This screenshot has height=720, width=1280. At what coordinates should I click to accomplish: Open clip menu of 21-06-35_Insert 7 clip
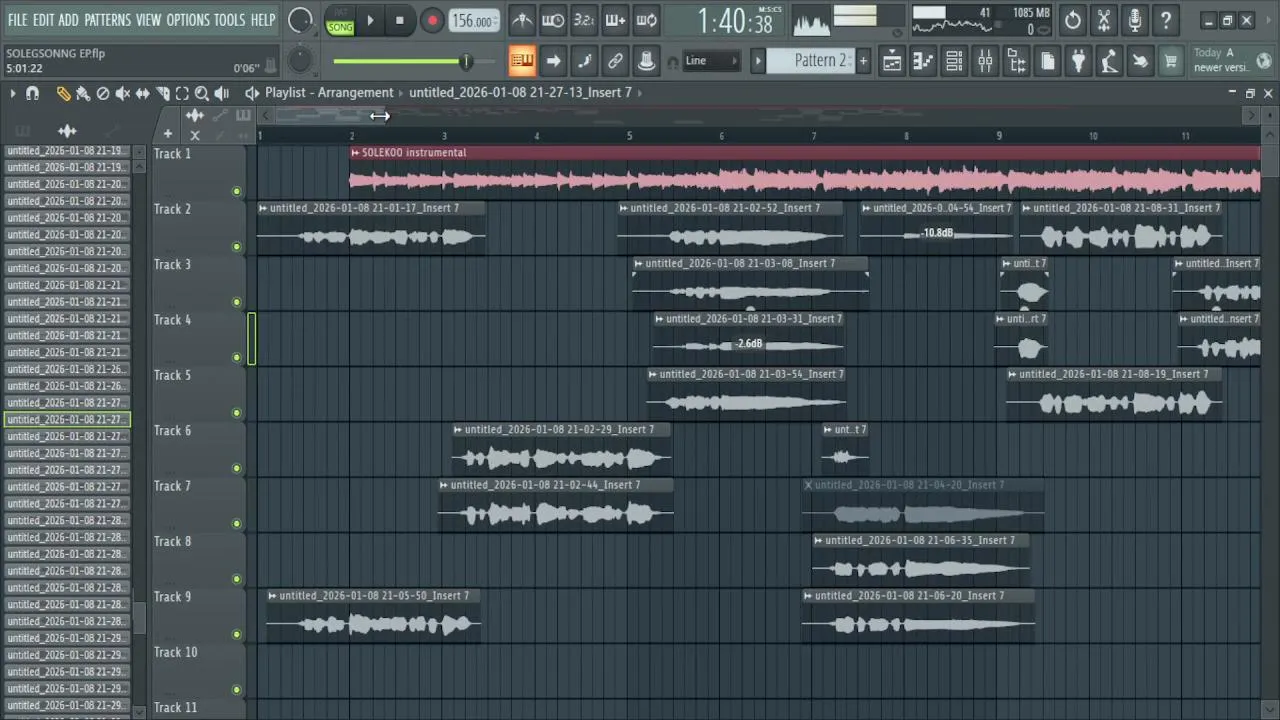pyautogui.click(x=818, y=541)
